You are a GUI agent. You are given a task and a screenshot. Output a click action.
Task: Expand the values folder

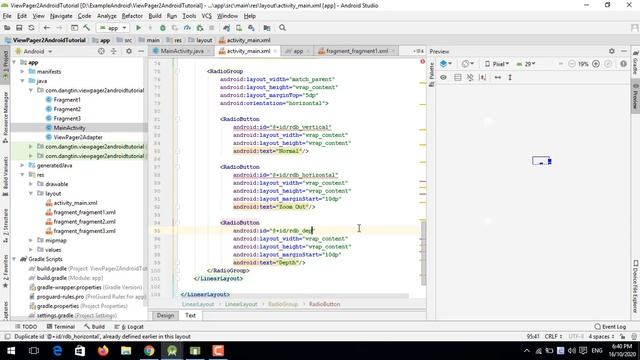click(x=31, y=250)
